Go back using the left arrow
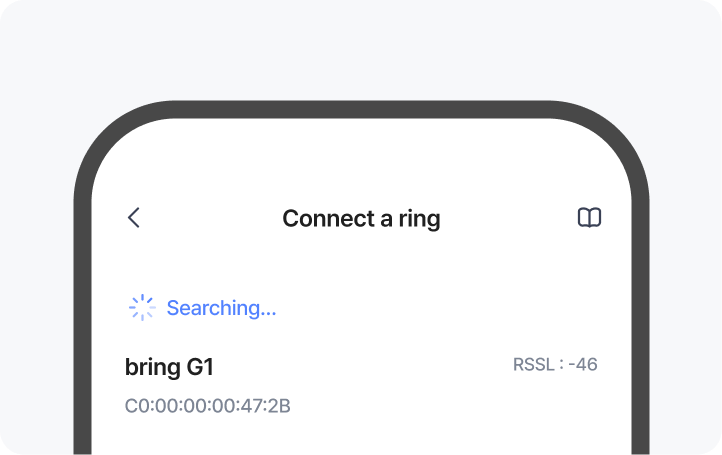The image size is (722, 455). pos(134,218)
